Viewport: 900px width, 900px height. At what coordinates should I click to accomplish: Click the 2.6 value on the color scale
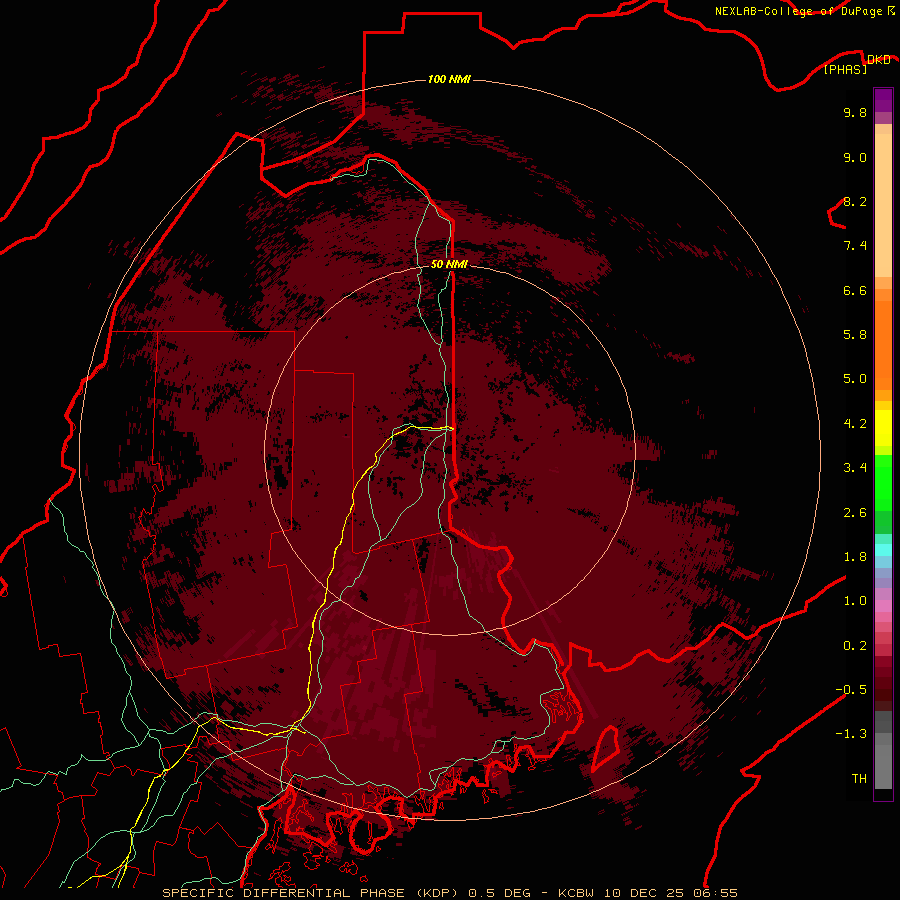click(855, 513)
